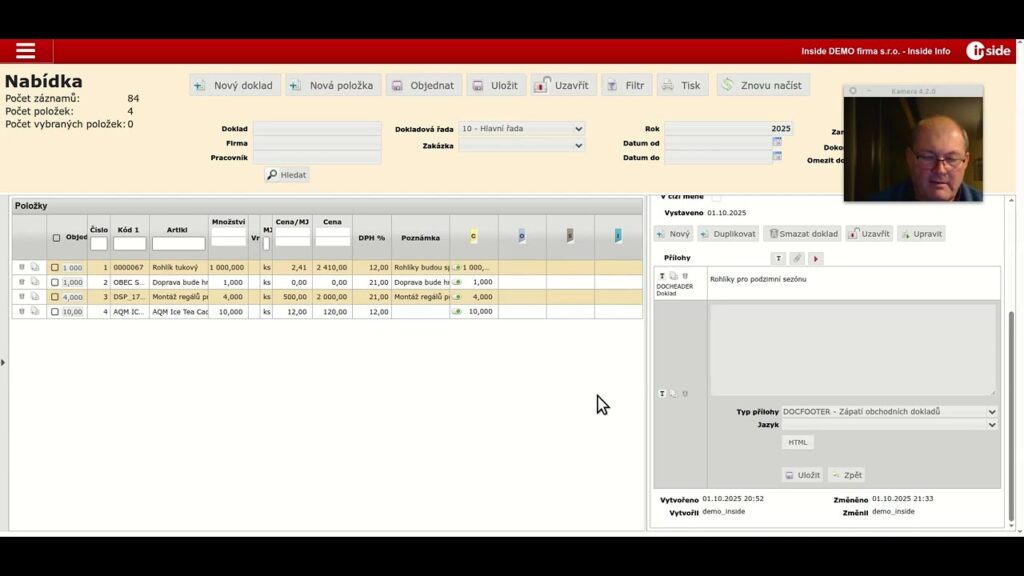Tick the checkbox for row 0000067
This screenshot has width=1024, height=576.
[x=55, y=268]
